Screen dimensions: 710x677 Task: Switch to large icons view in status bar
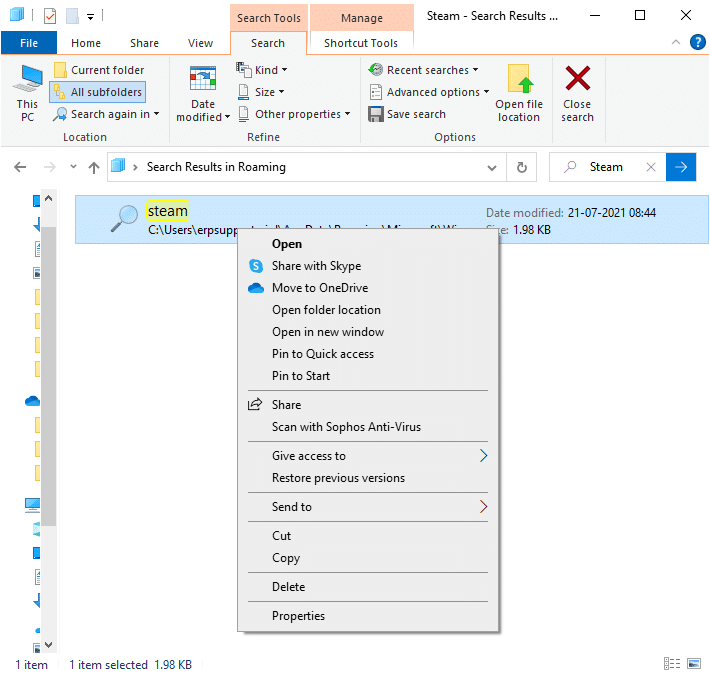tap(693, 664)
